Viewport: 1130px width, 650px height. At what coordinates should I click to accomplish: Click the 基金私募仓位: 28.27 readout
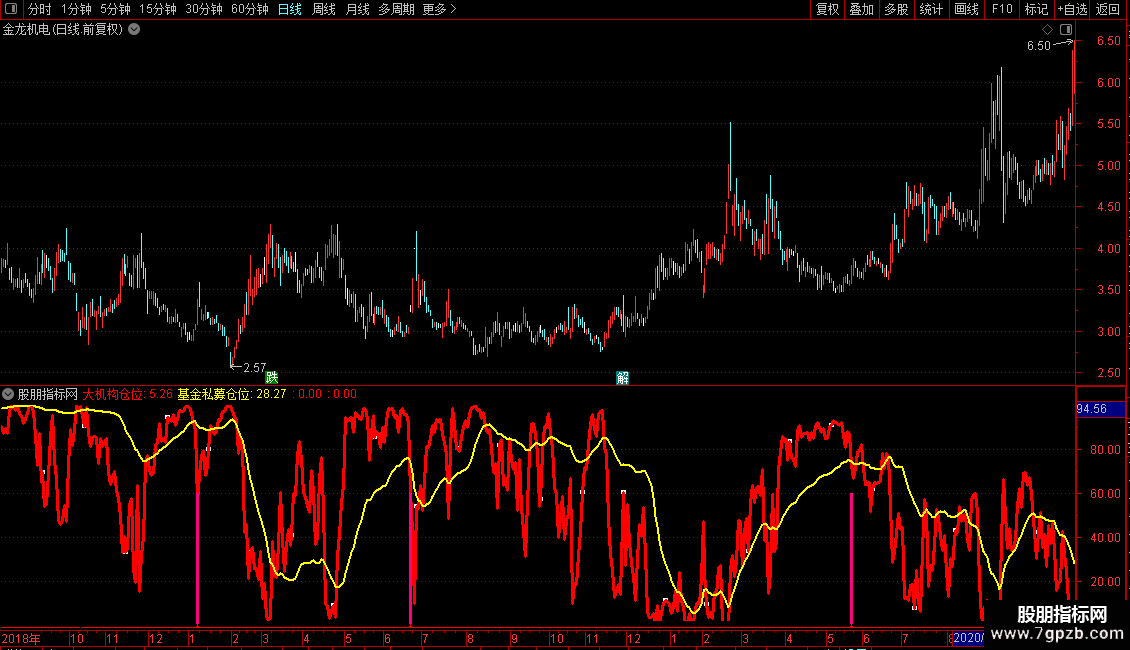pyautogui.click(x=232, y=394)
